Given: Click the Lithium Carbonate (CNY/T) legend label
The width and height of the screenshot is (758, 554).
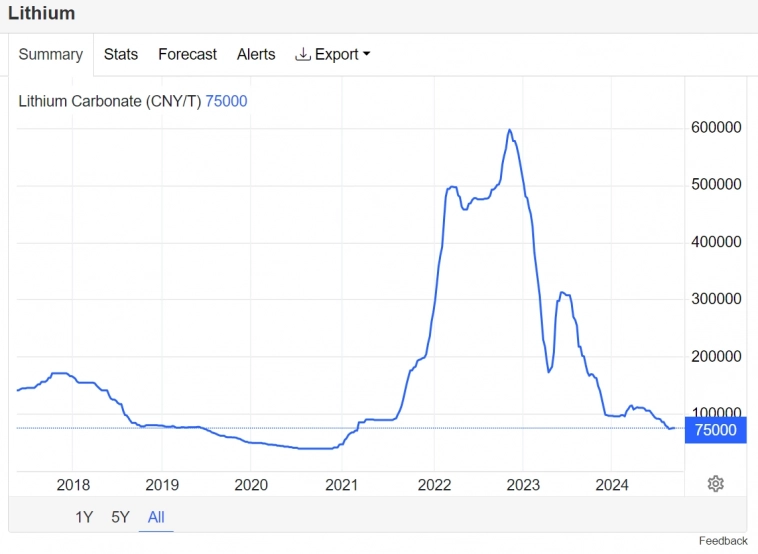Looking at the screenshot, I should (x=110, y=101).
